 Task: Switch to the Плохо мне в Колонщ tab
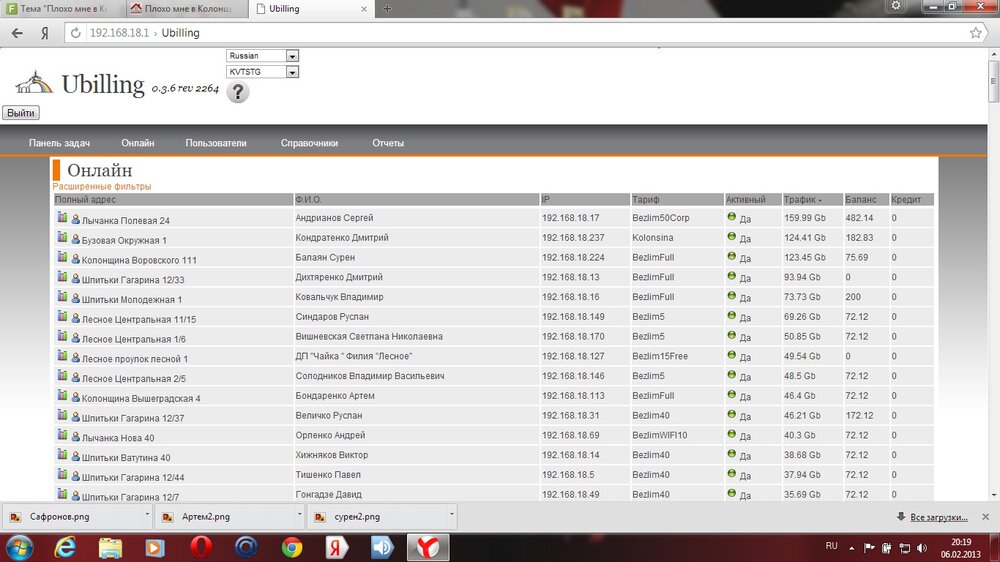187,9
